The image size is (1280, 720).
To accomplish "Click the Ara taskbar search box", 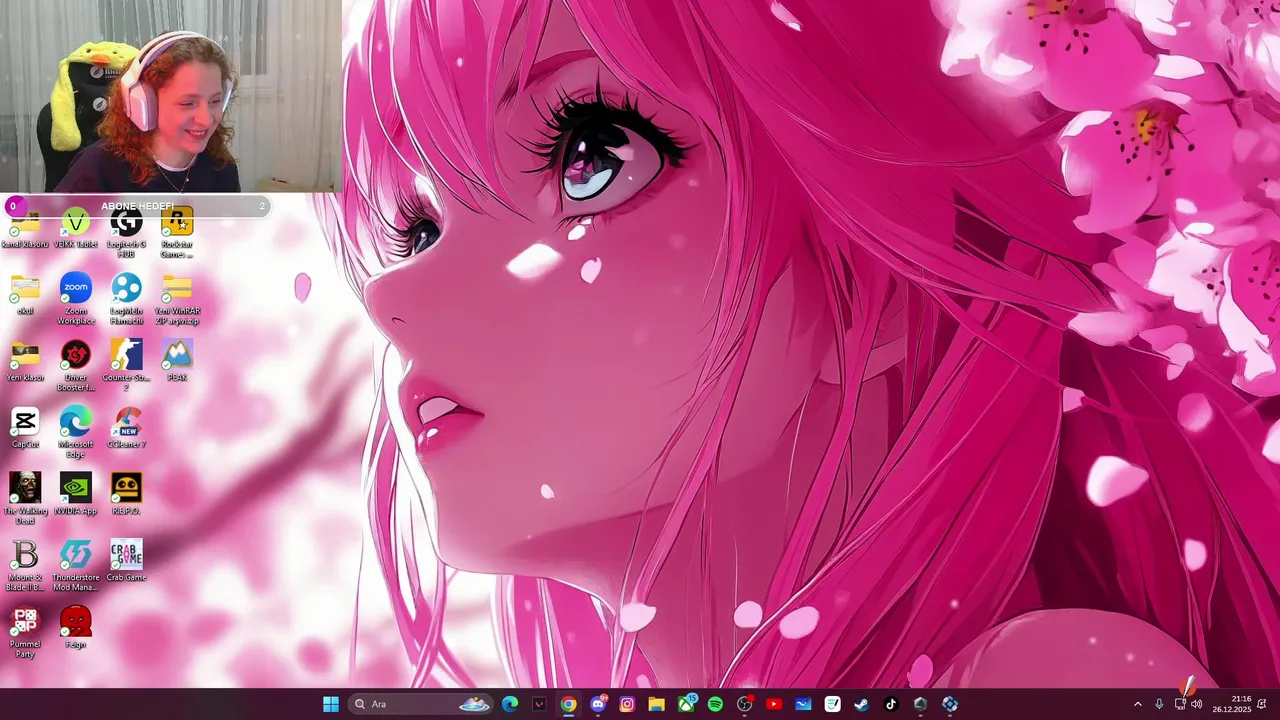I will pos(422,704).
